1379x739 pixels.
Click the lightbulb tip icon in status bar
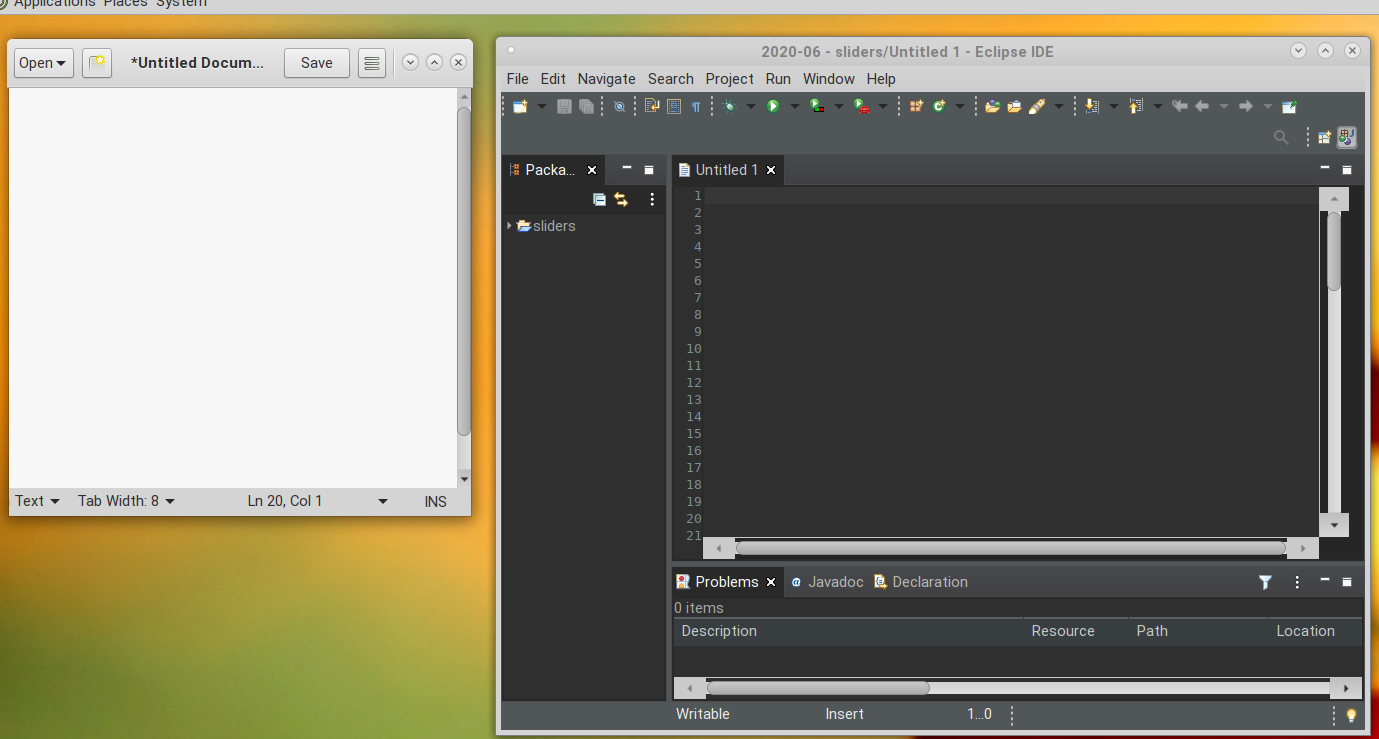click(1352, 715)
